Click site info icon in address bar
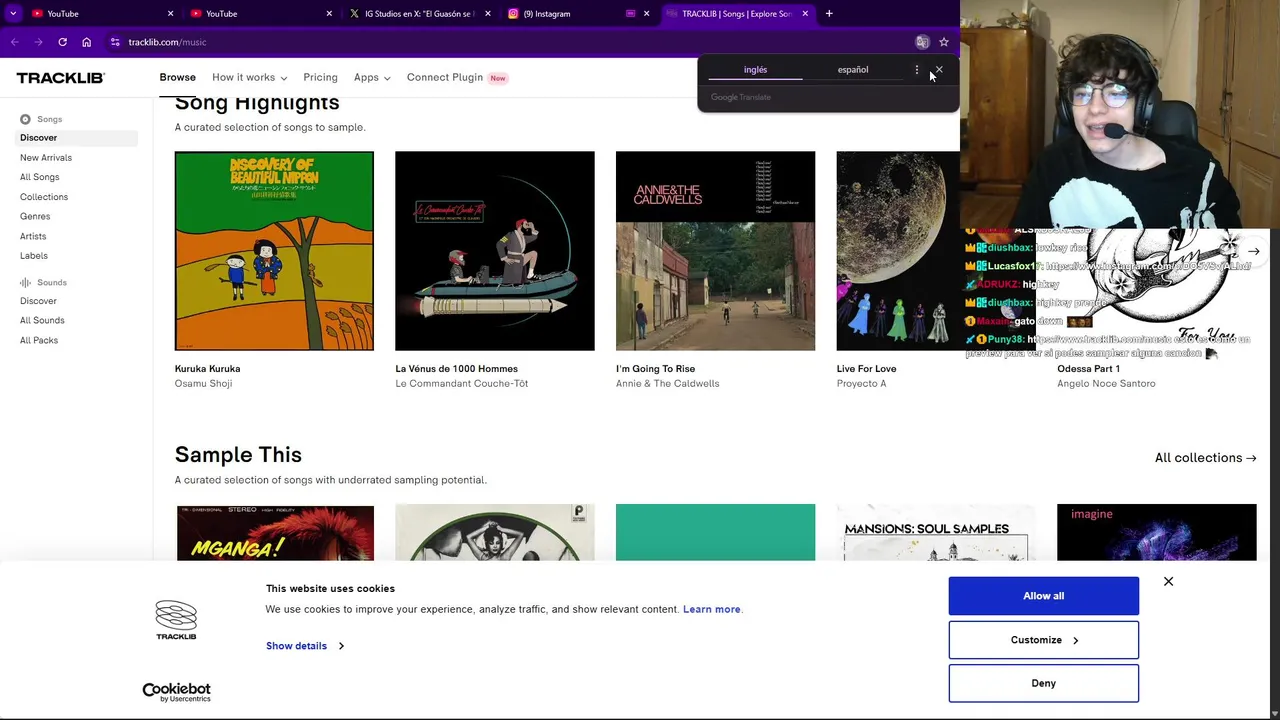This screenshot has width=1280, height=720. coord(115,42)
